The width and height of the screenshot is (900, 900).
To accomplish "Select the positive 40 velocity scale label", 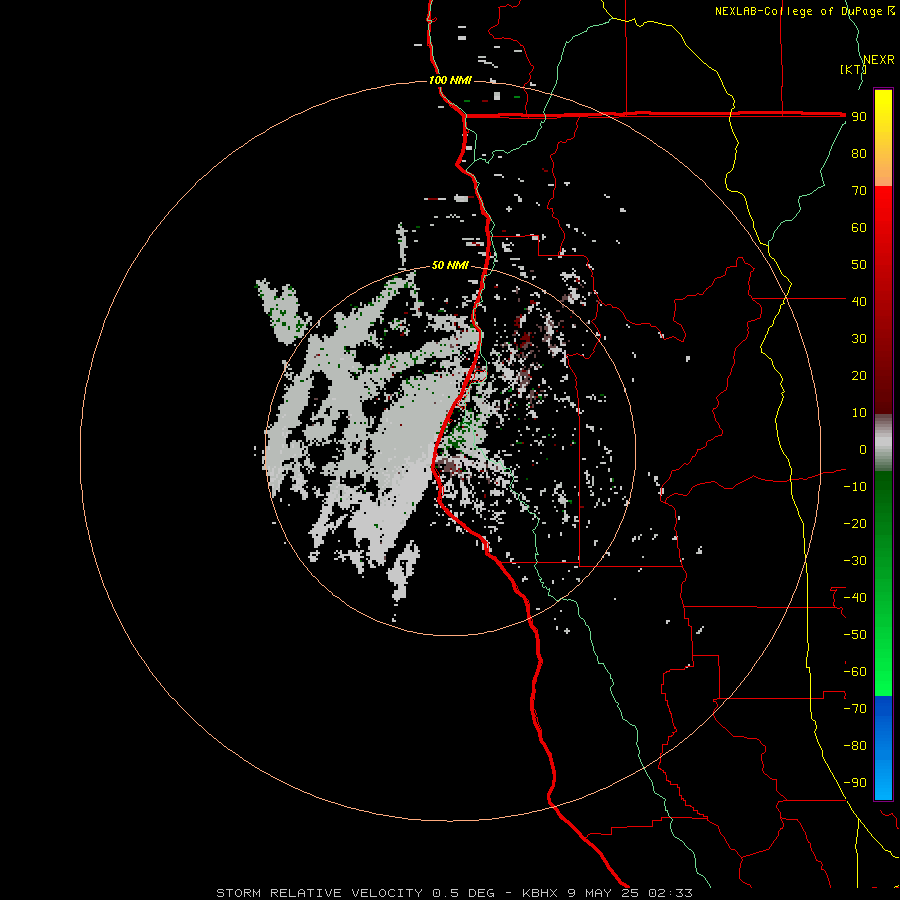I will 859,301.
